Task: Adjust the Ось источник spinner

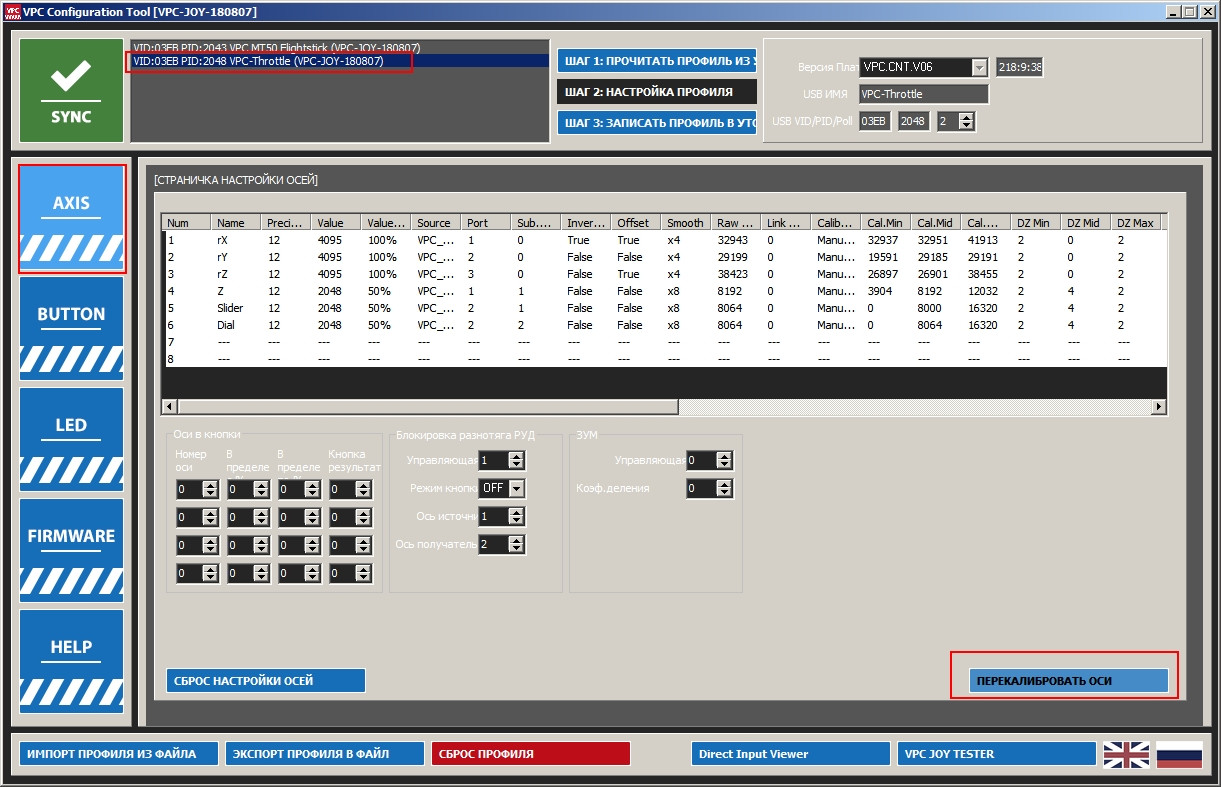Action: tap(516, 516)
